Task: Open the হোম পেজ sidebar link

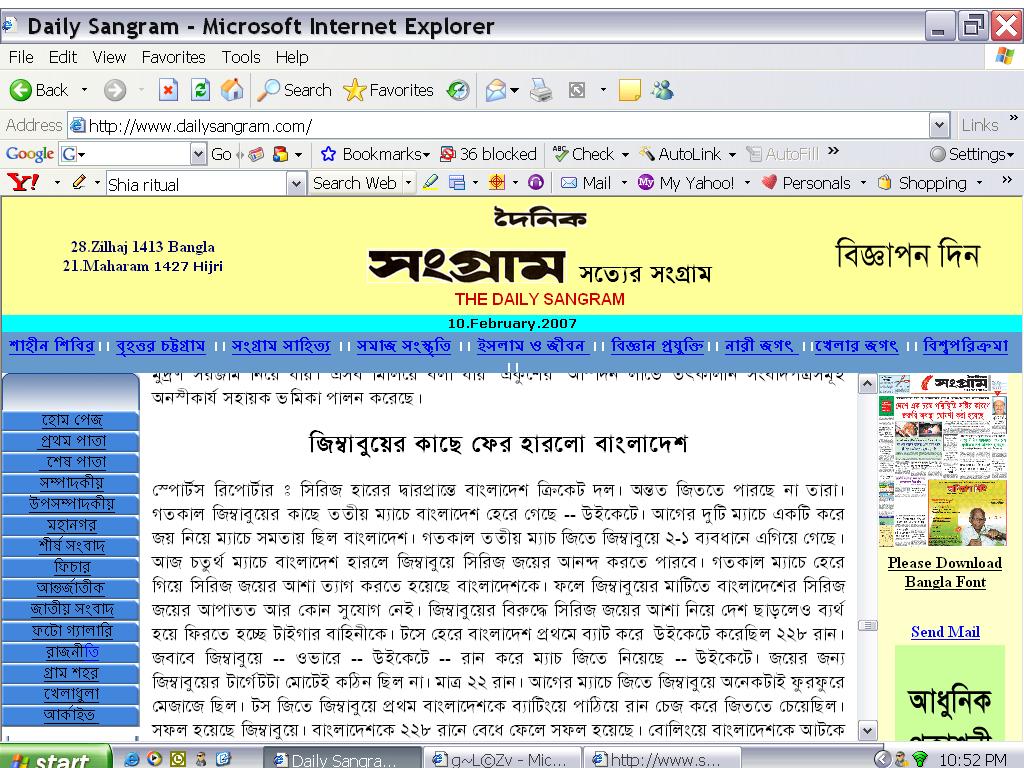Action: (x=71, y=419)
